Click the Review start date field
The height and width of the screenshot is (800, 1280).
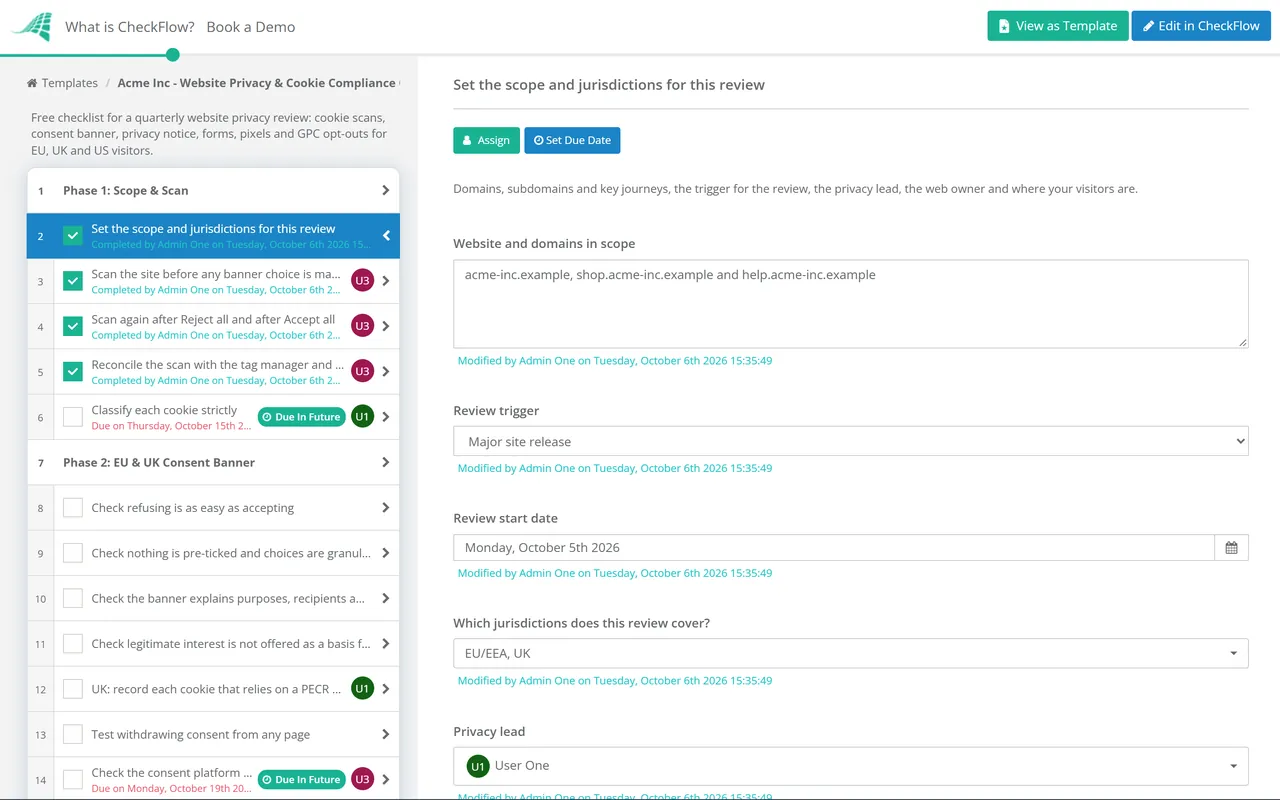(834, 548)
